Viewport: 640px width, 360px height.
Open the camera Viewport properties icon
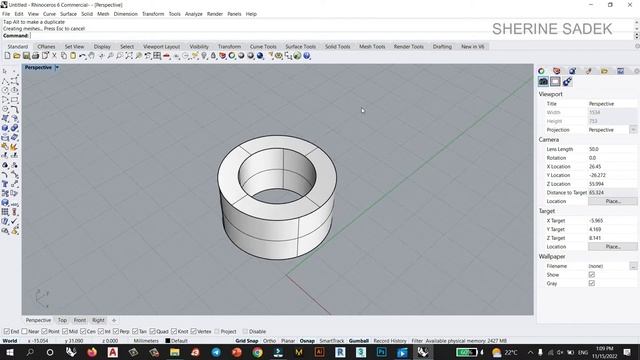543,82
